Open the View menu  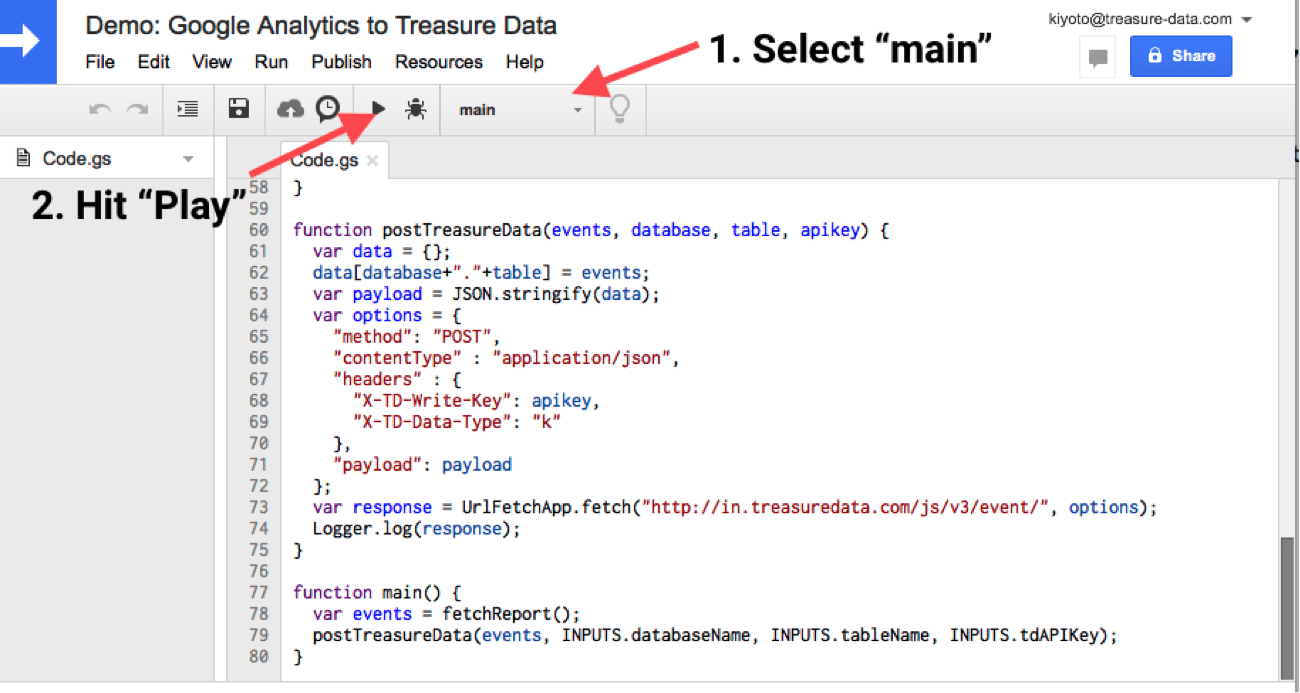pyautogui.click(x=212, y=62)
